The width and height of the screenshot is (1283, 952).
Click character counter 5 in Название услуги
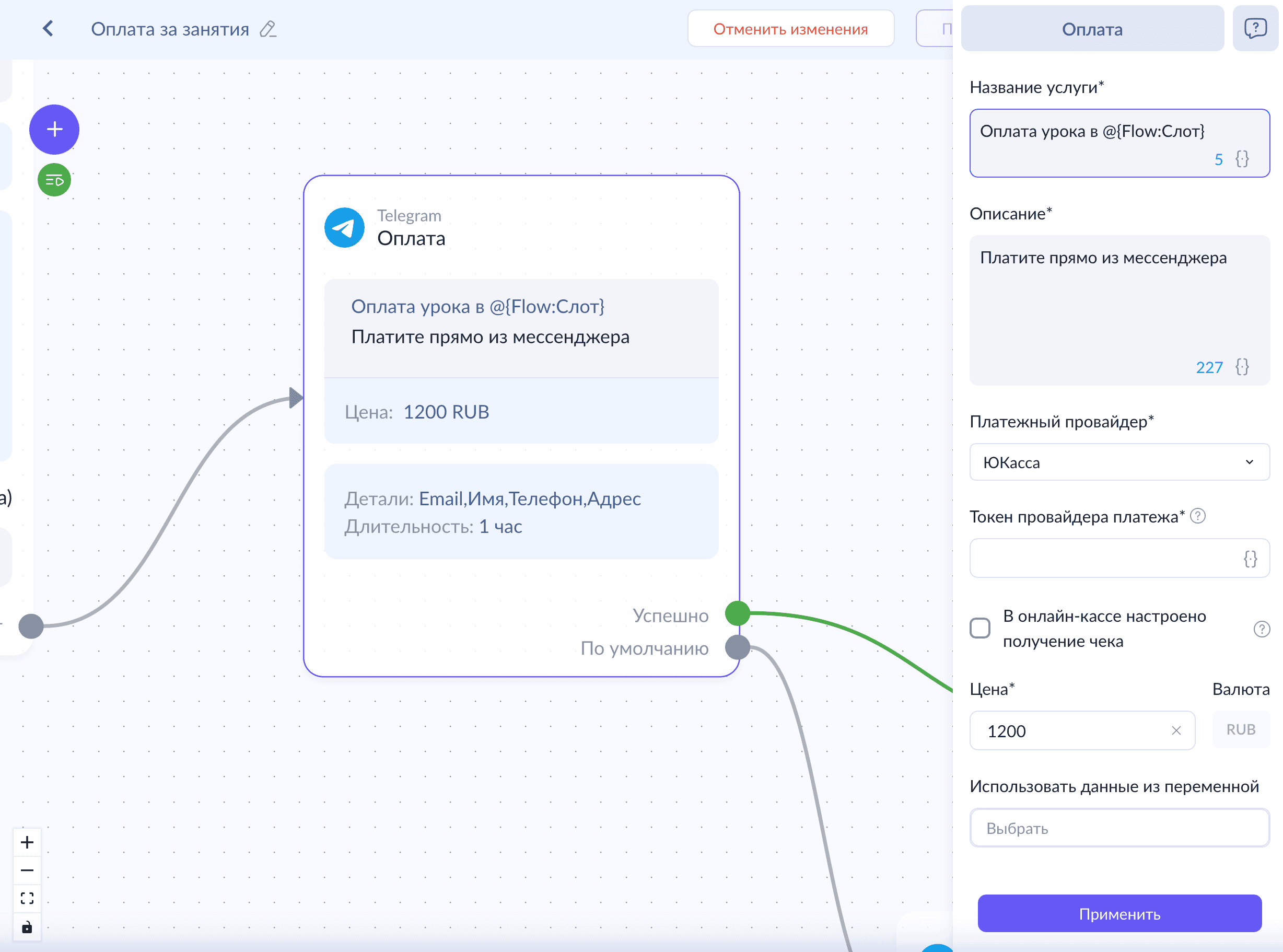[x=1218, y=159]
